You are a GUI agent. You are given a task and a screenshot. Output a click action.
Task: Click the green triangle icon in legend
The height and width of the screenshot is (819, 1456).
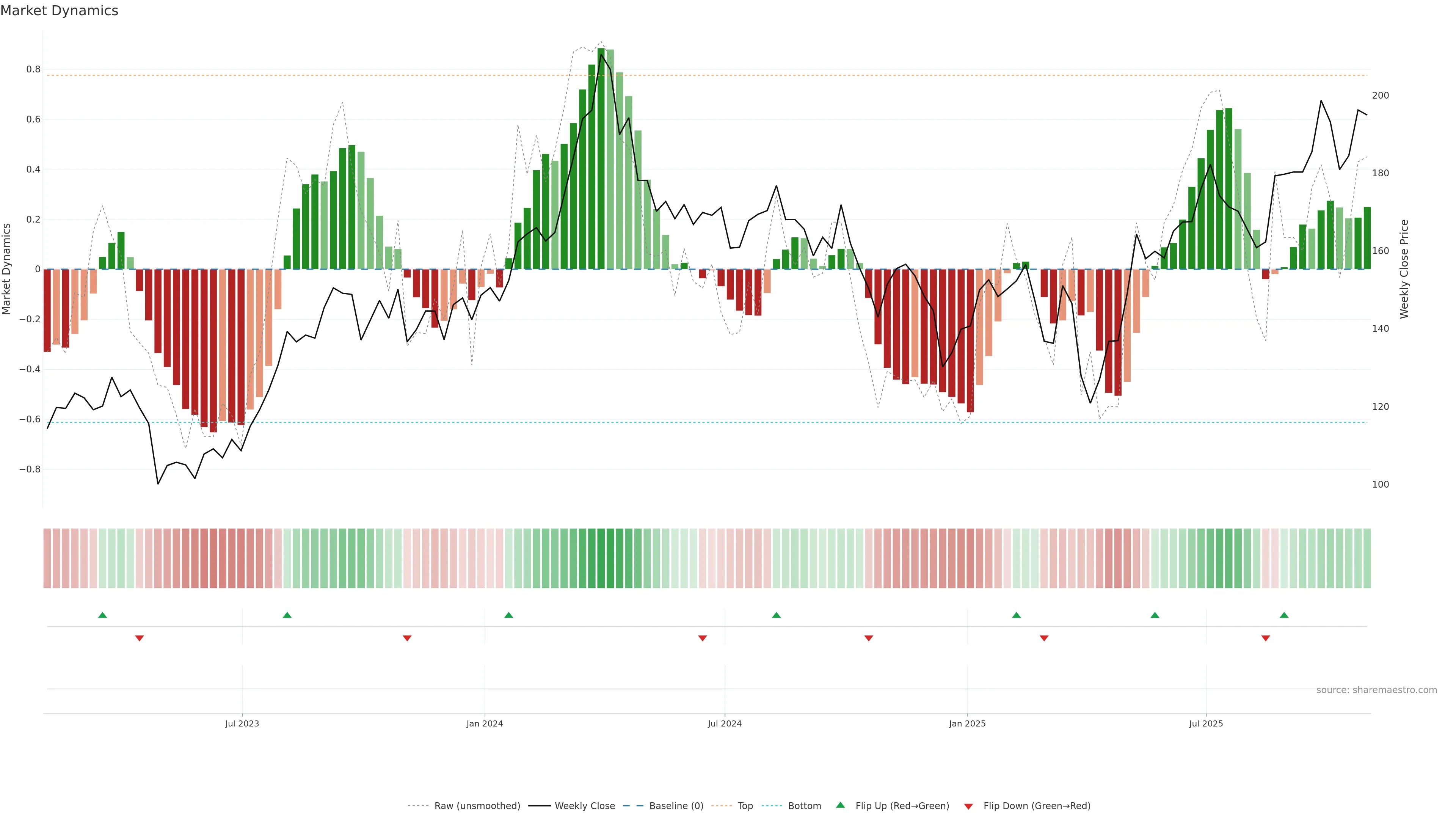tap(841, 805)
